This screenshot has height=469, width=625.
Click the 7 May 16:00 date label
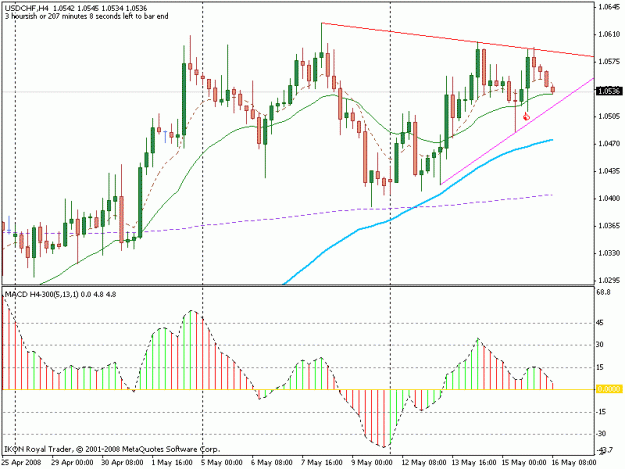tap(322, 462)
